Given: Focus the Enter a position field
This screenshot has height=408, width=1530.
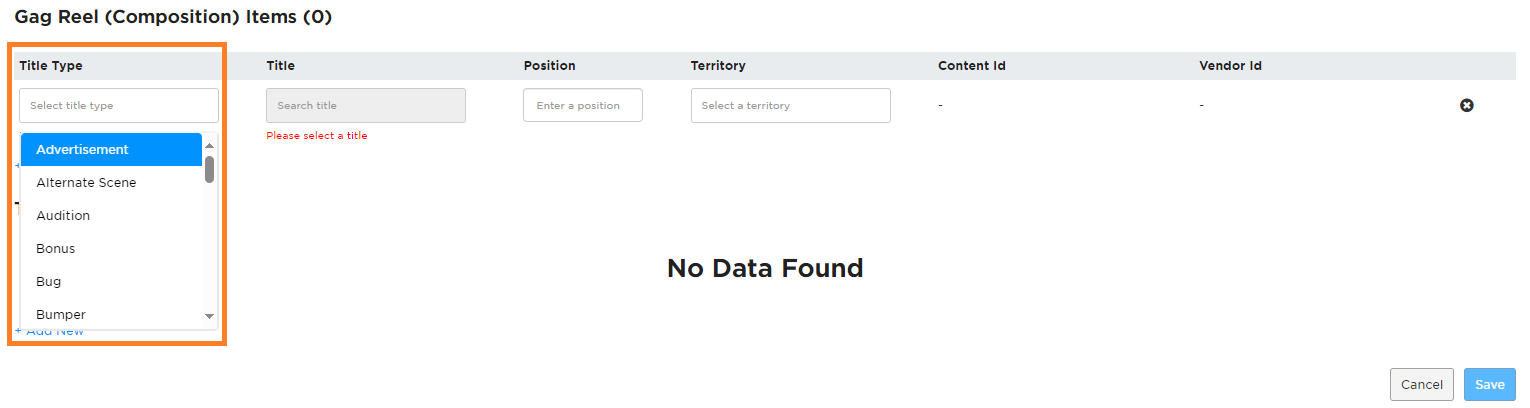Looking at the screenshot, I should 583,105.
